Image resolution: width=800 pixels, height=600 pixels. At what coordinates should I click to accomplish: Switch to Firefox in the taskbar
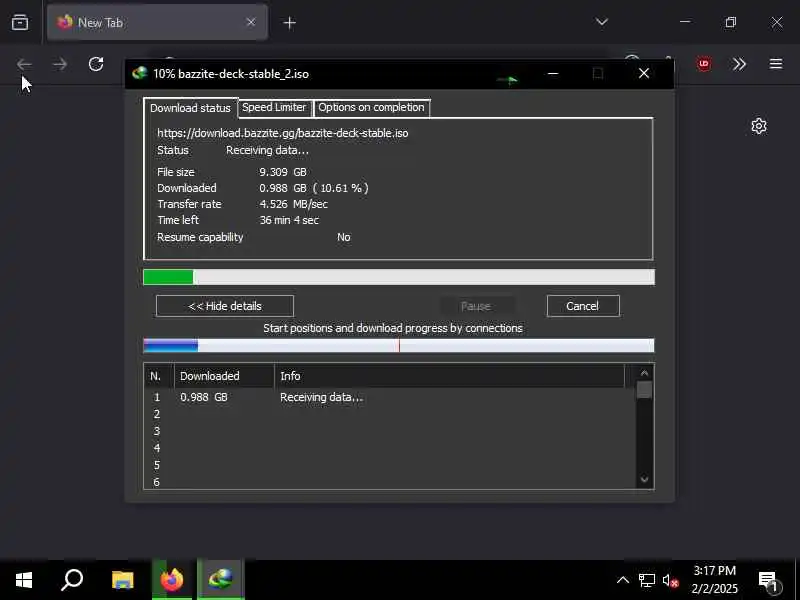172,580
